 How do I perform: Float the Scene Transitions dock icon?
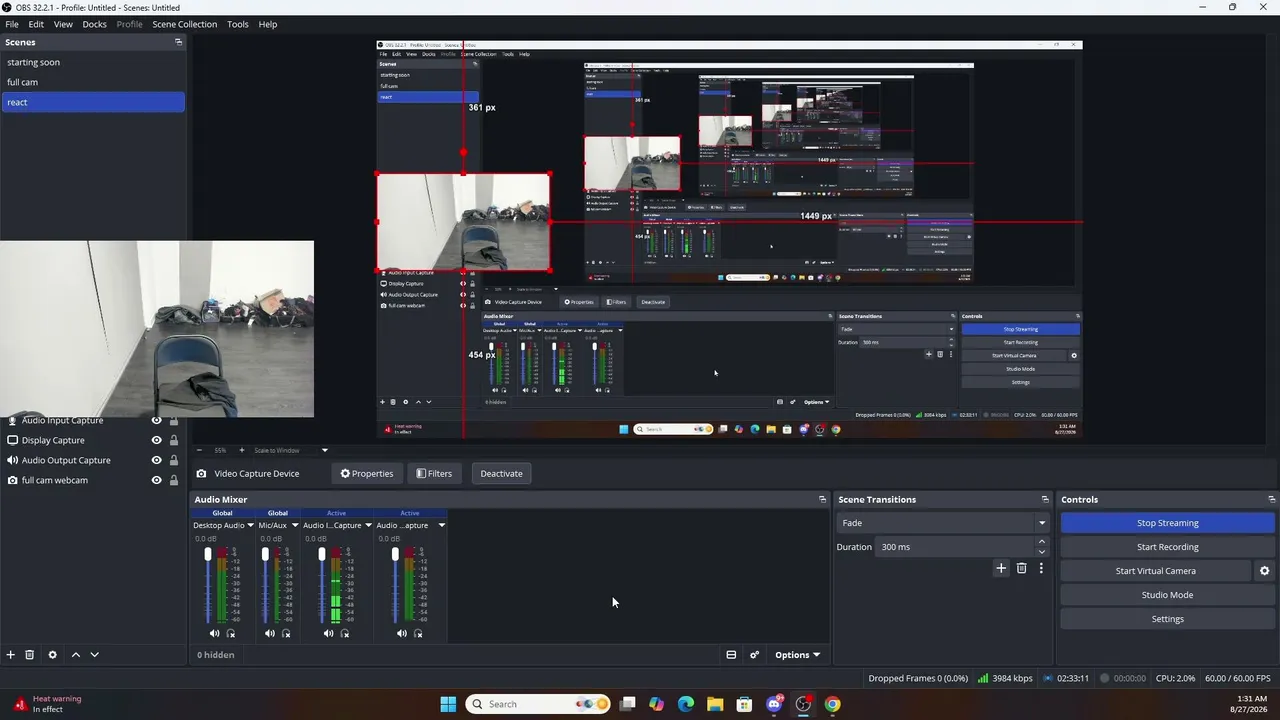click(x=1045, y=499)
